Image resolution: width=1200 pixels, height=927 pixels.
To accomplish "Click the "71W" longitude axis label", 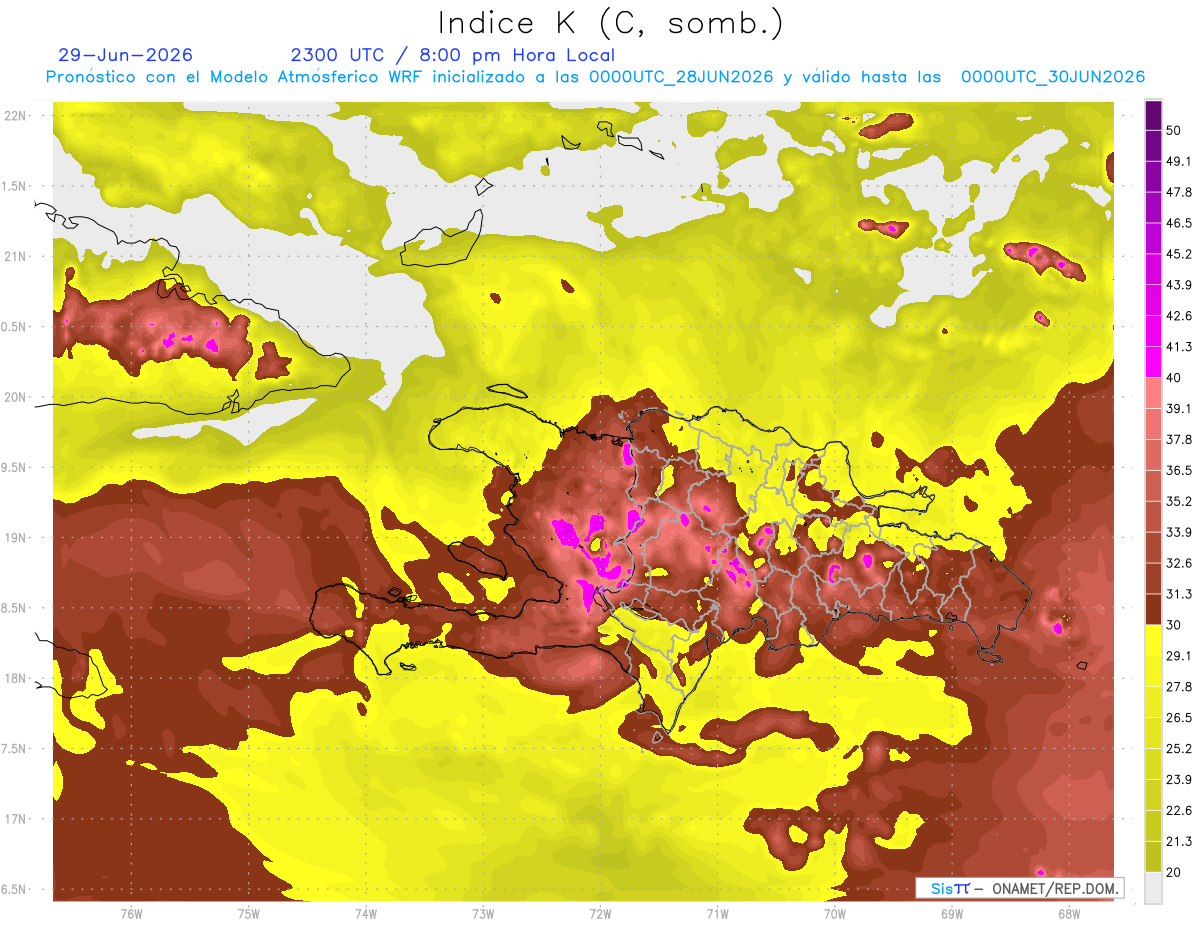I will click(x=717, y=914).
